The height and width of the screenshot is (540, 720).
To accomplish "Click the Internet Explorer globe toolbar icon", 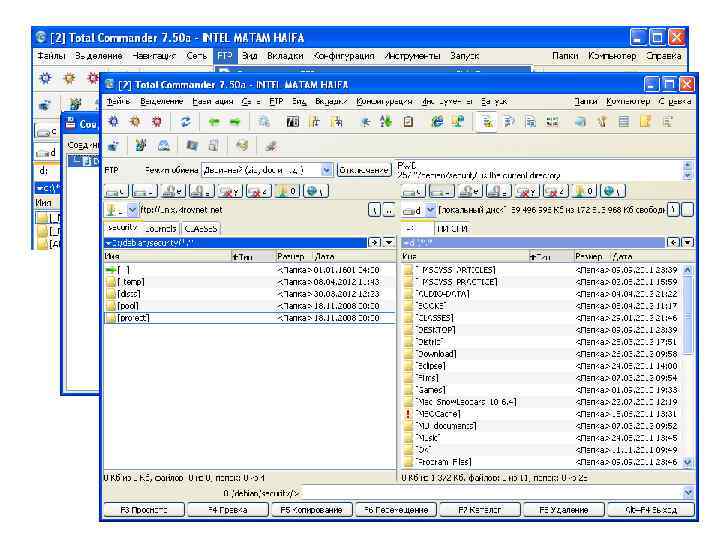I will tap(437, 122).
